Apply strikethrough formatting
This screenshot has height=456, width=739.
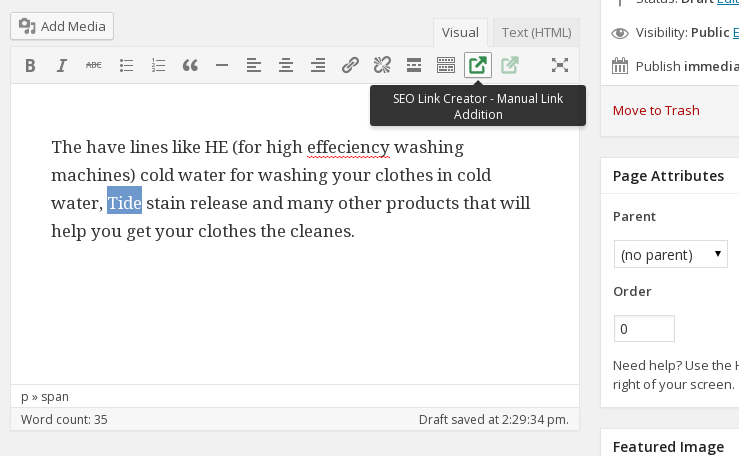pyautogui.click(x=94, y=65)
